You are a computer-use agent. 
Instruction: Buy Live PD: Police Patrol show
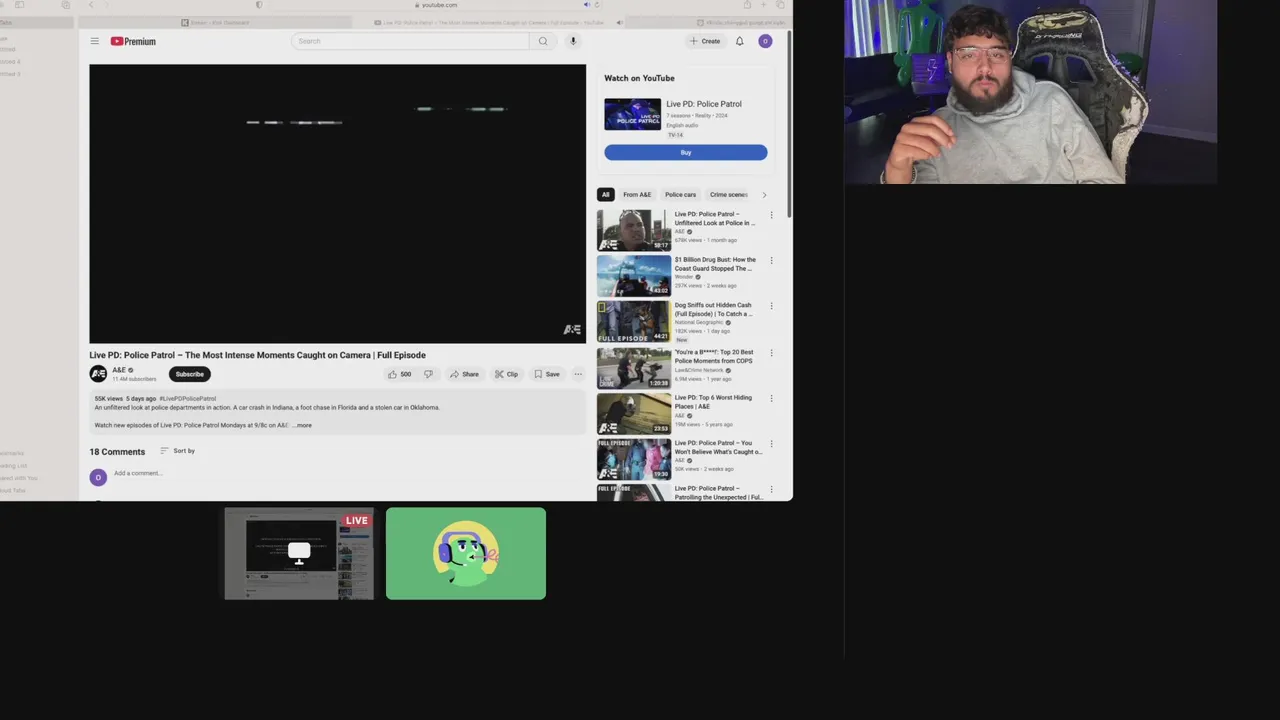(686, 152)
